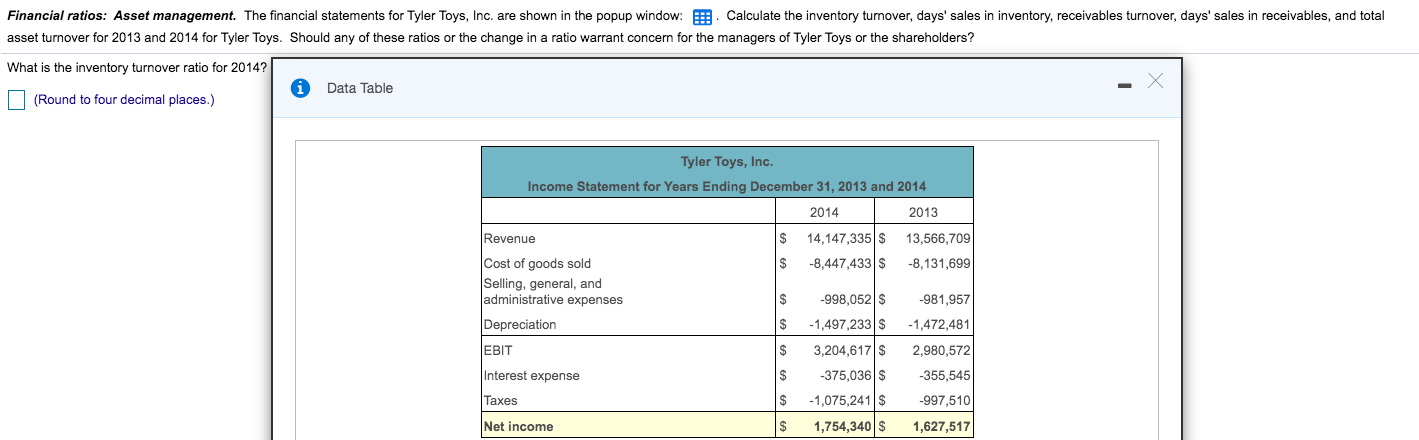1419x440 pixels.
Task: Click the inventory turnover ratio 2014 question text
Action: (137, 68)
